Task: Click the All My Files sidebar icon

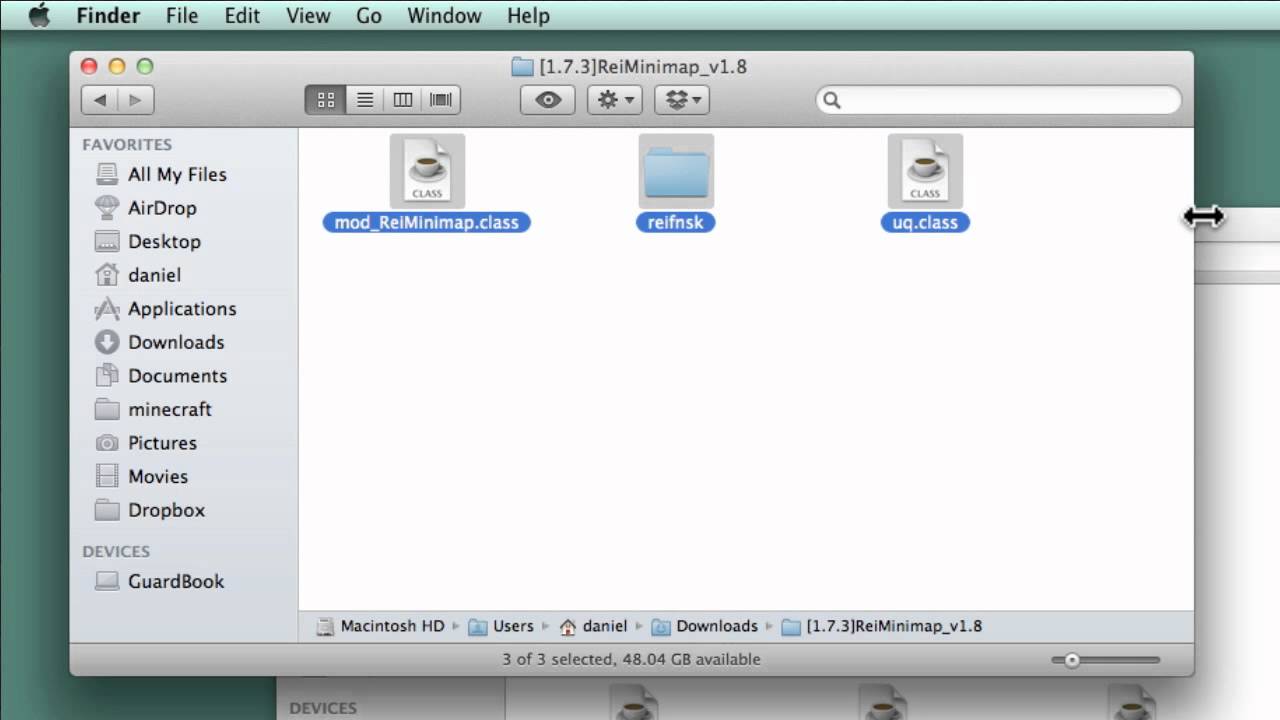Action: [107, 174]
